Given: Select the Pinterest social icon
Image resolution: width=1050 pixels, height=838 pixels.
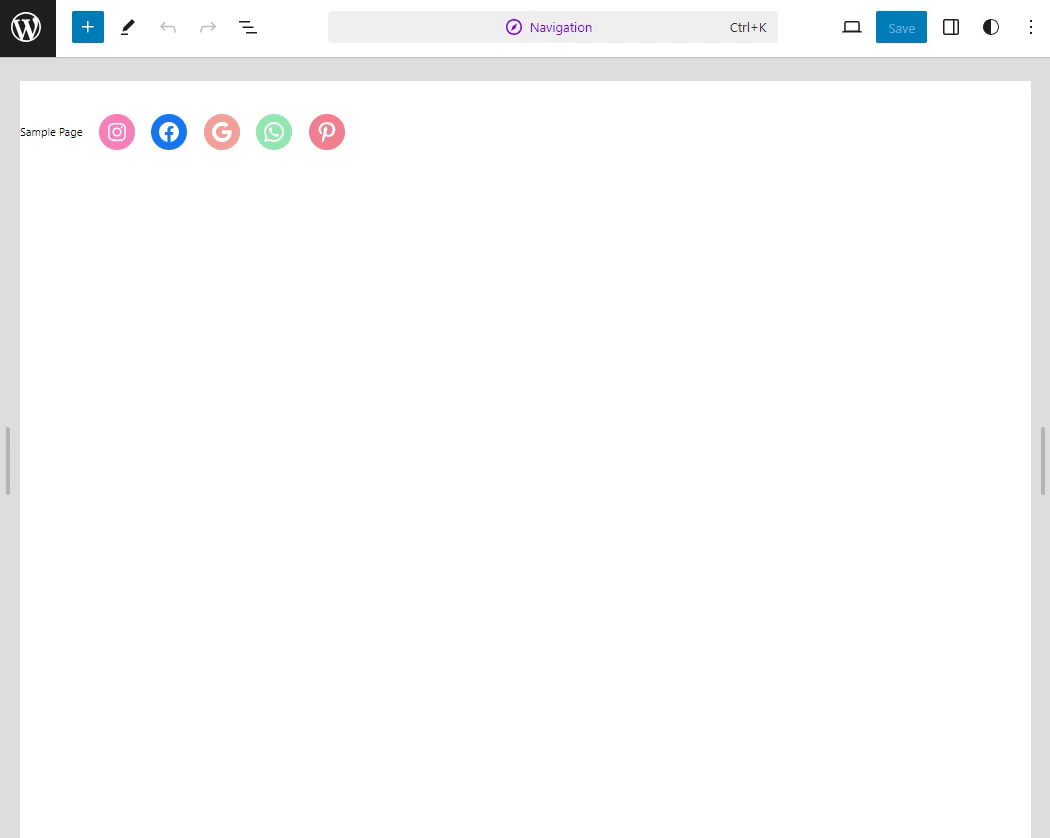Looking at the screenshot, I should 327,132.
